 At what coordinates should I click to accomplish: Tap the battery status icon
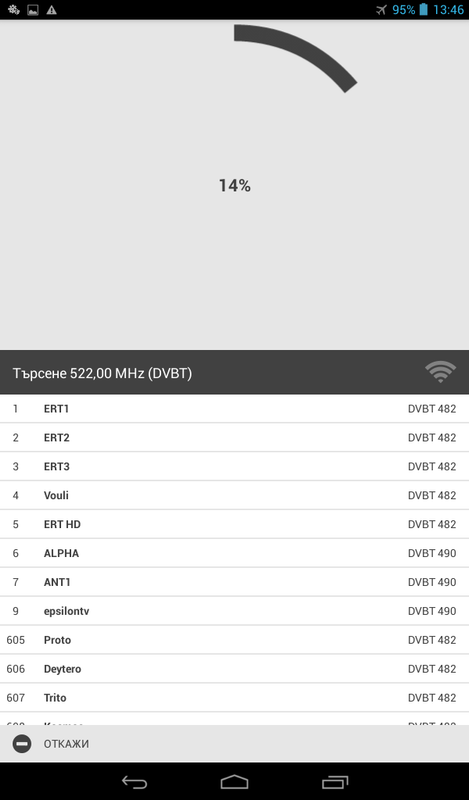(423, 10)
